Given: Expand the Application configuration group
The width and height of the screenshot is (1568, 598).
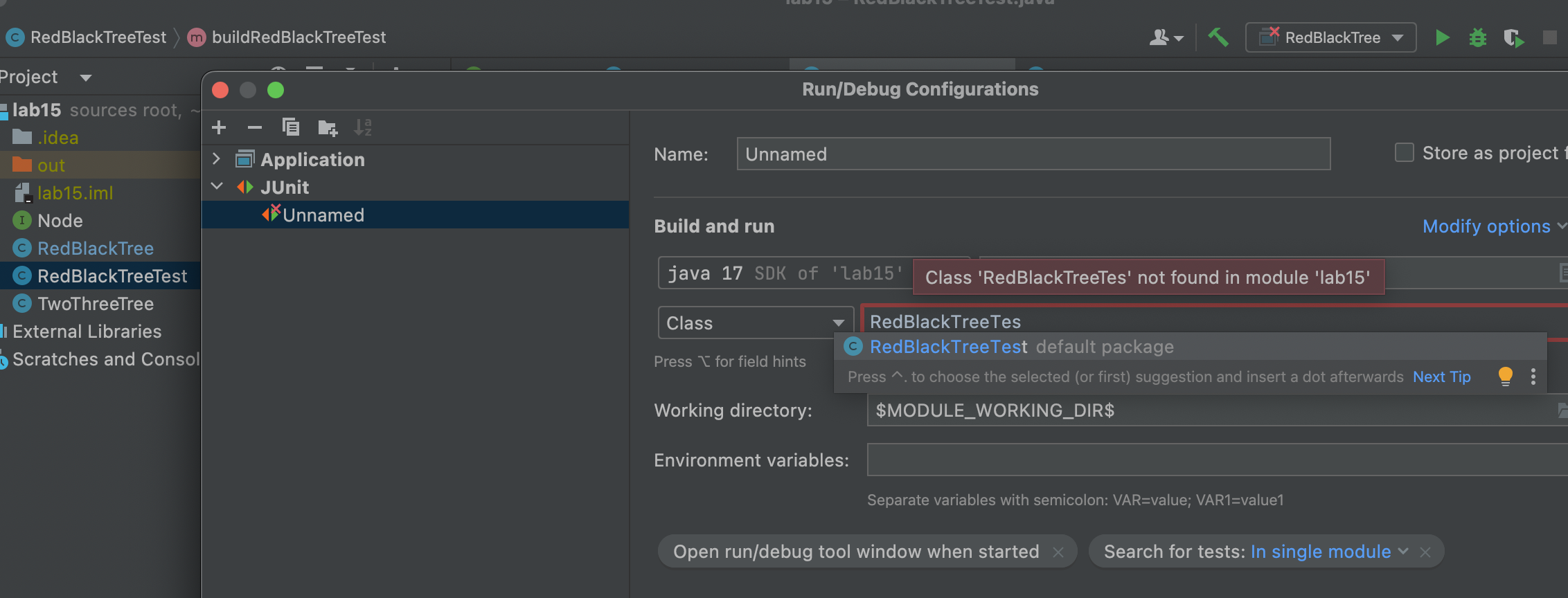Looking at the screenshot, I should (217, 159).
